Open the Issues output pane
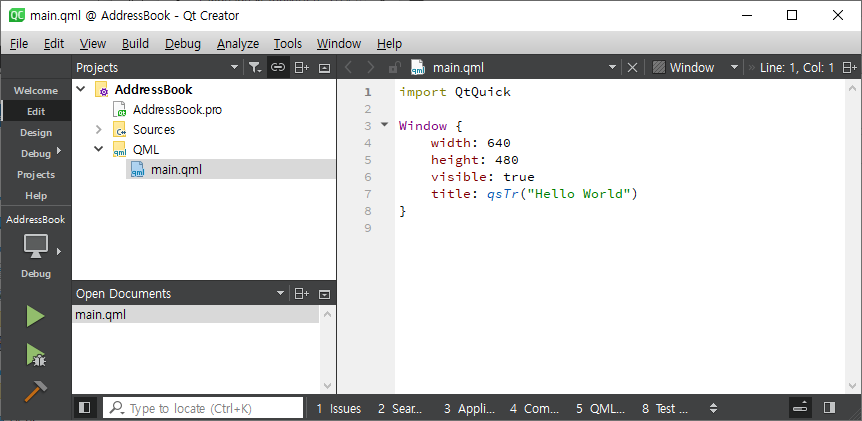The height and width of the screenshot is (421, 862). pos(339,408)
